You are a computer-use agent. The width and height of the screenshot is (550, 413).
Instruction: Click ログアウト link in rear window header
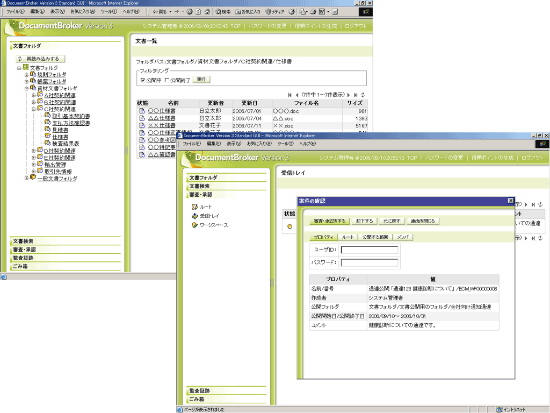[x=355, y=26]
